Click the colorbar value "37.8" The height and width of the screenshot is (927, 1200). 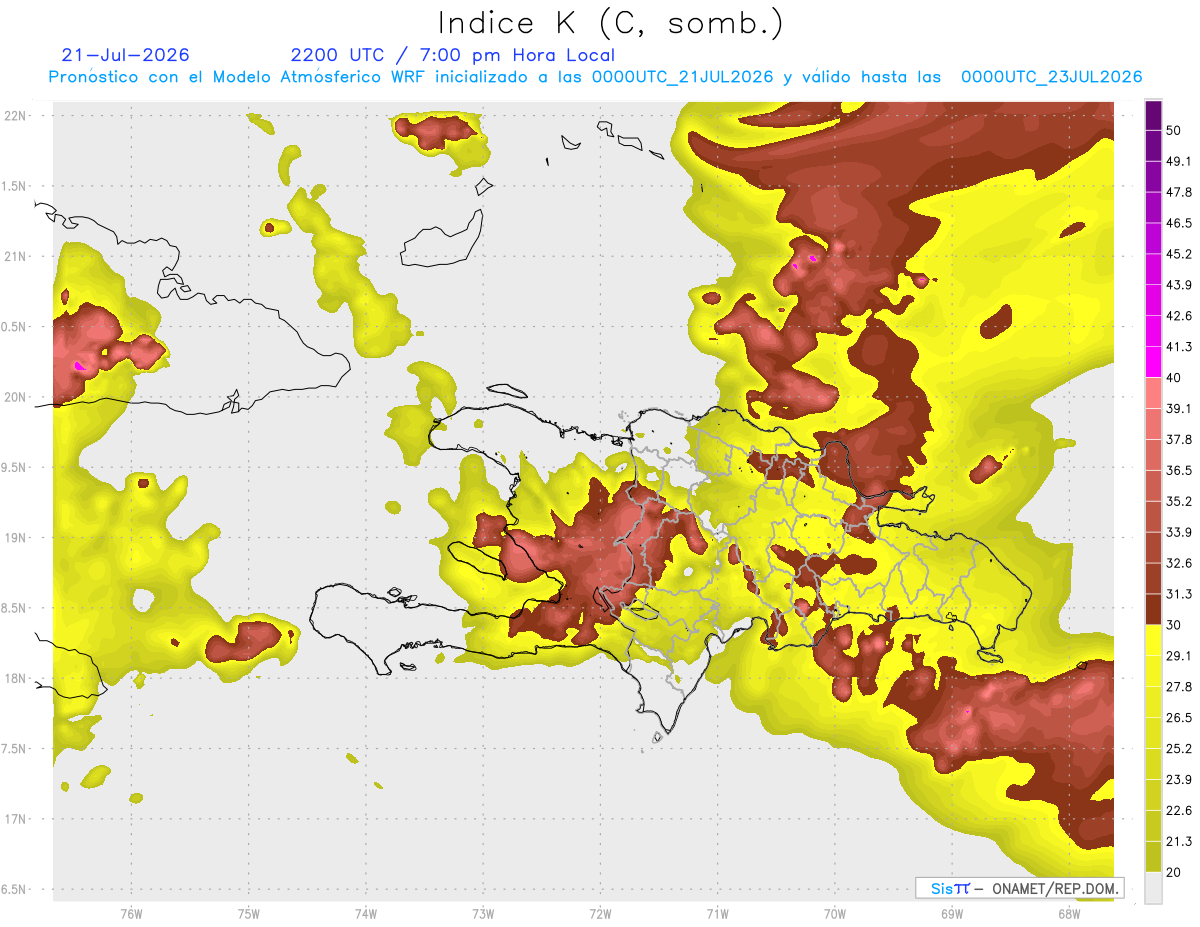click(1179, 440)
